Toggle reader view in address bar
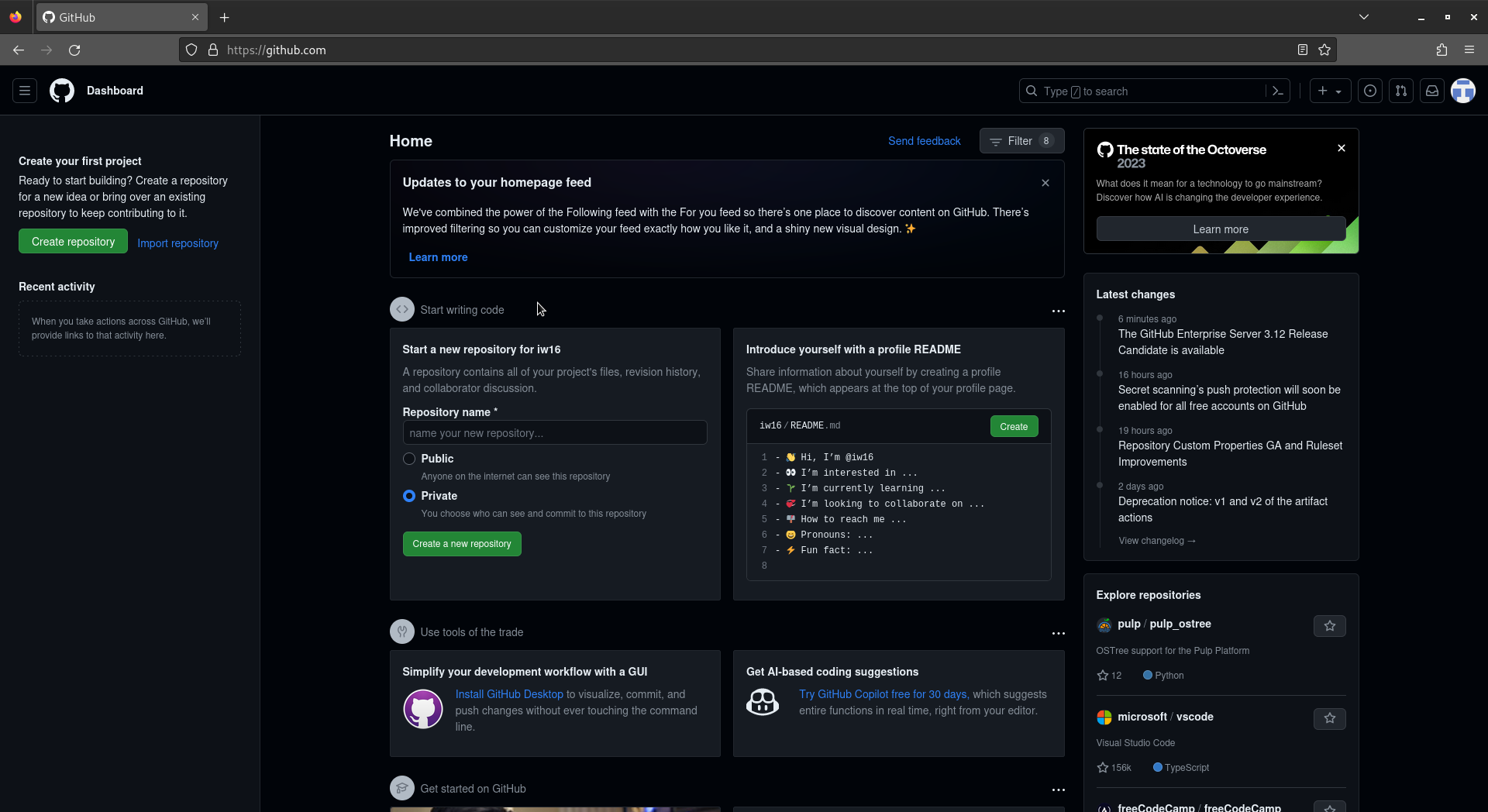 (x=1303, y=50)
